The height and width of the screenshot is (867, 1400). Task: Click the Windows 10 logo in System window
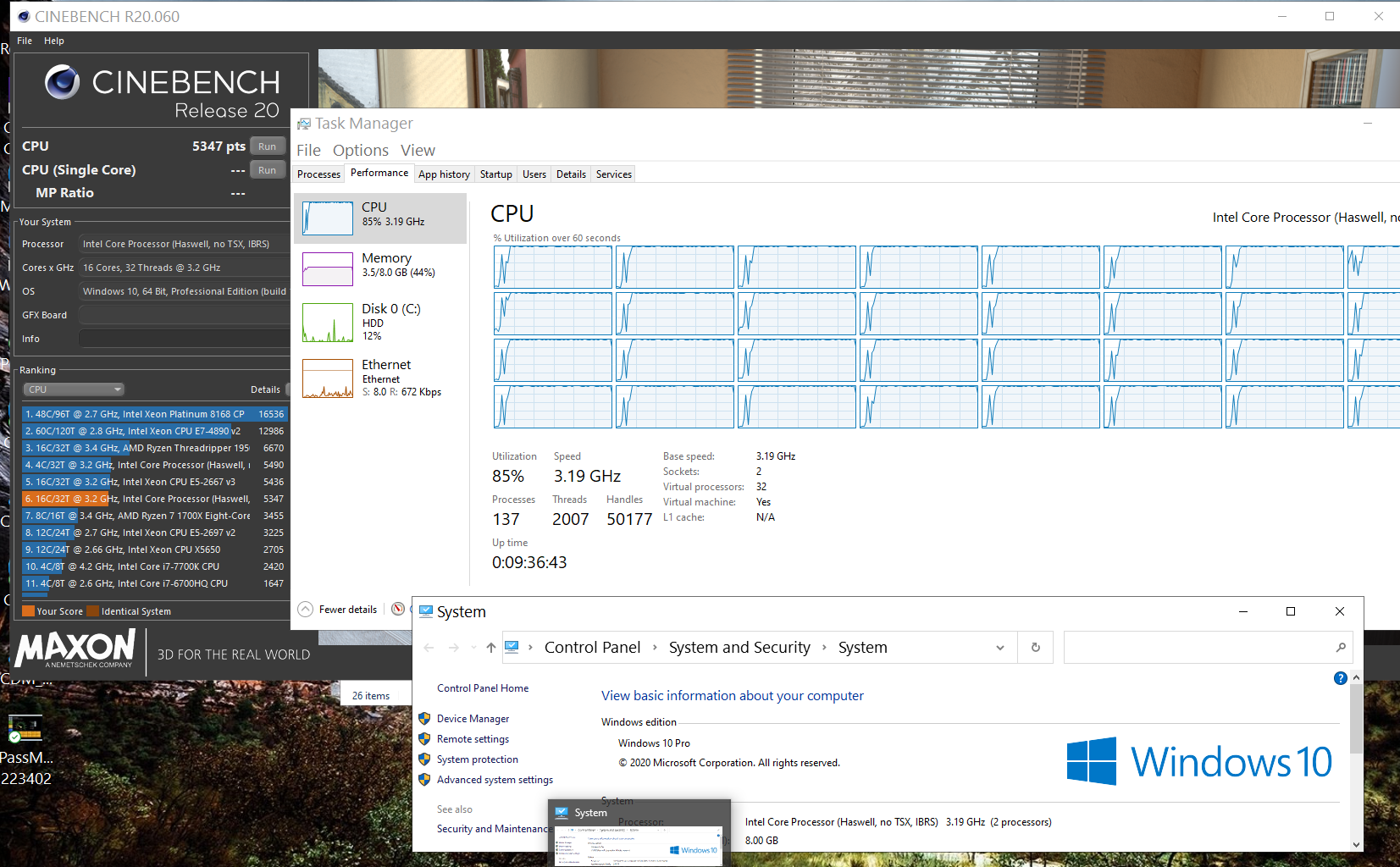1200,760
